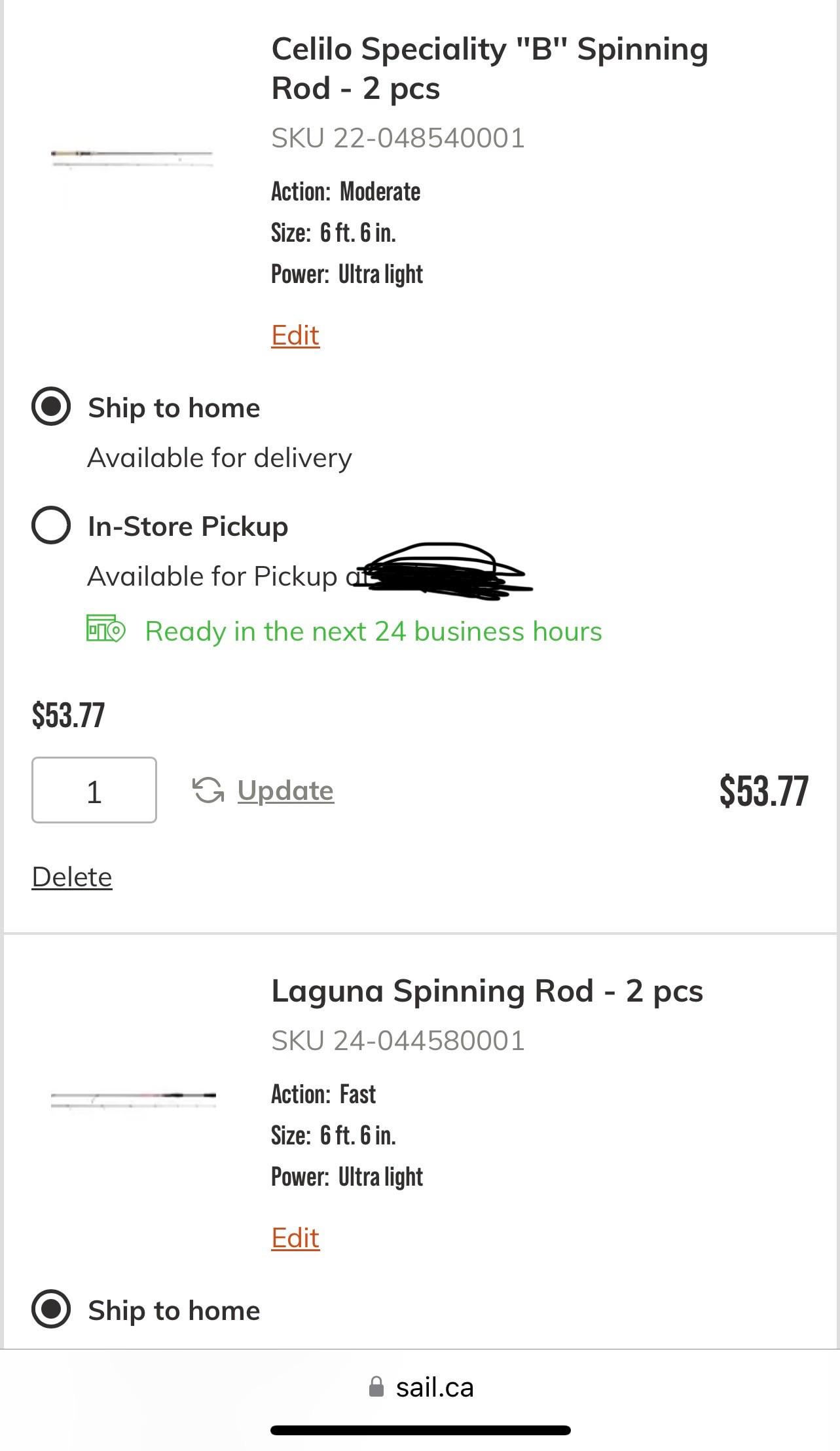The image size is (840, 1451).
Task: Select Ship to home for Laguna rod
Action: tap(51, 1309)
